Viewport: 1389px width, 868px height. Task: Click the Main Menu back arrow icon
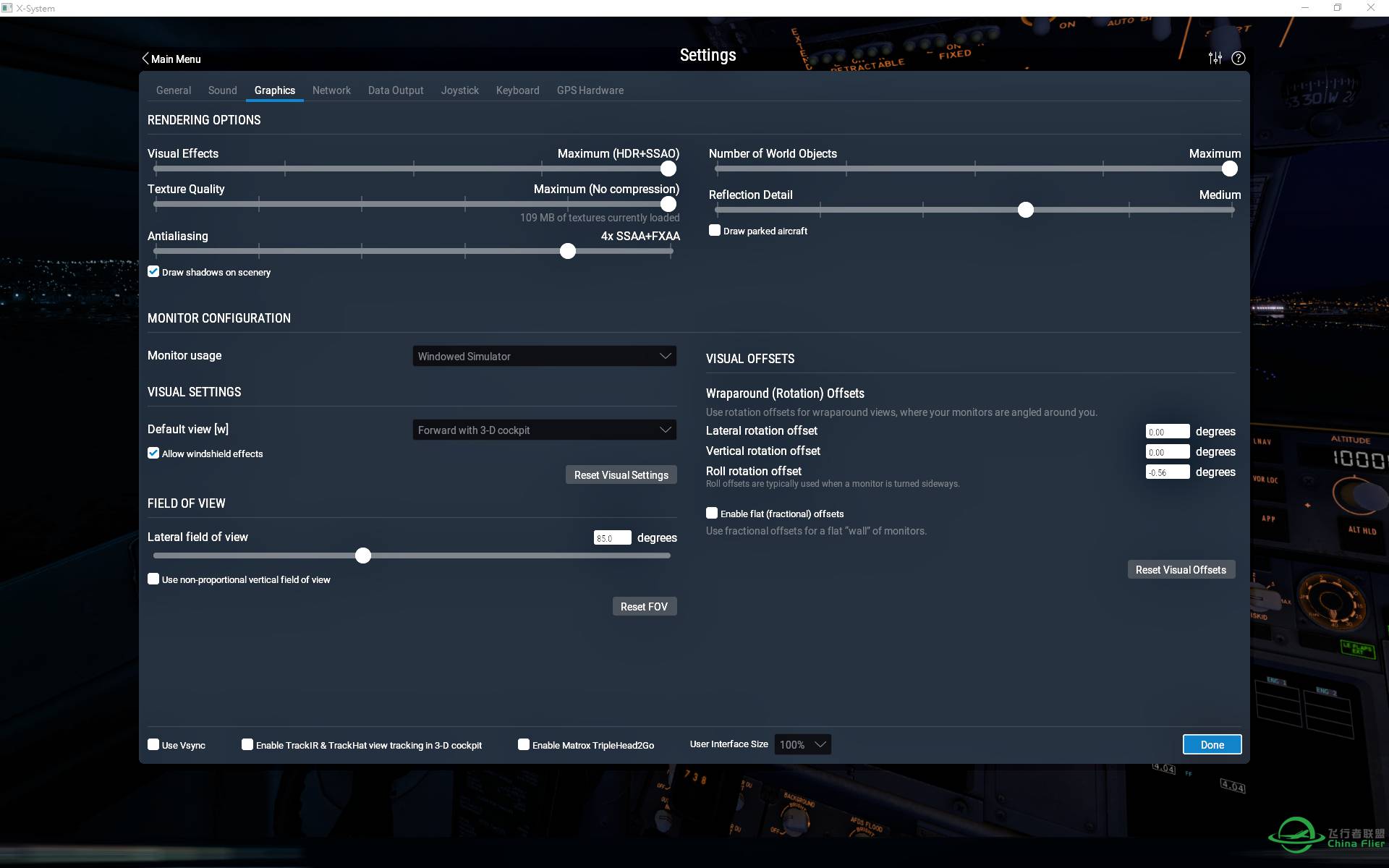tap(144, 58)
